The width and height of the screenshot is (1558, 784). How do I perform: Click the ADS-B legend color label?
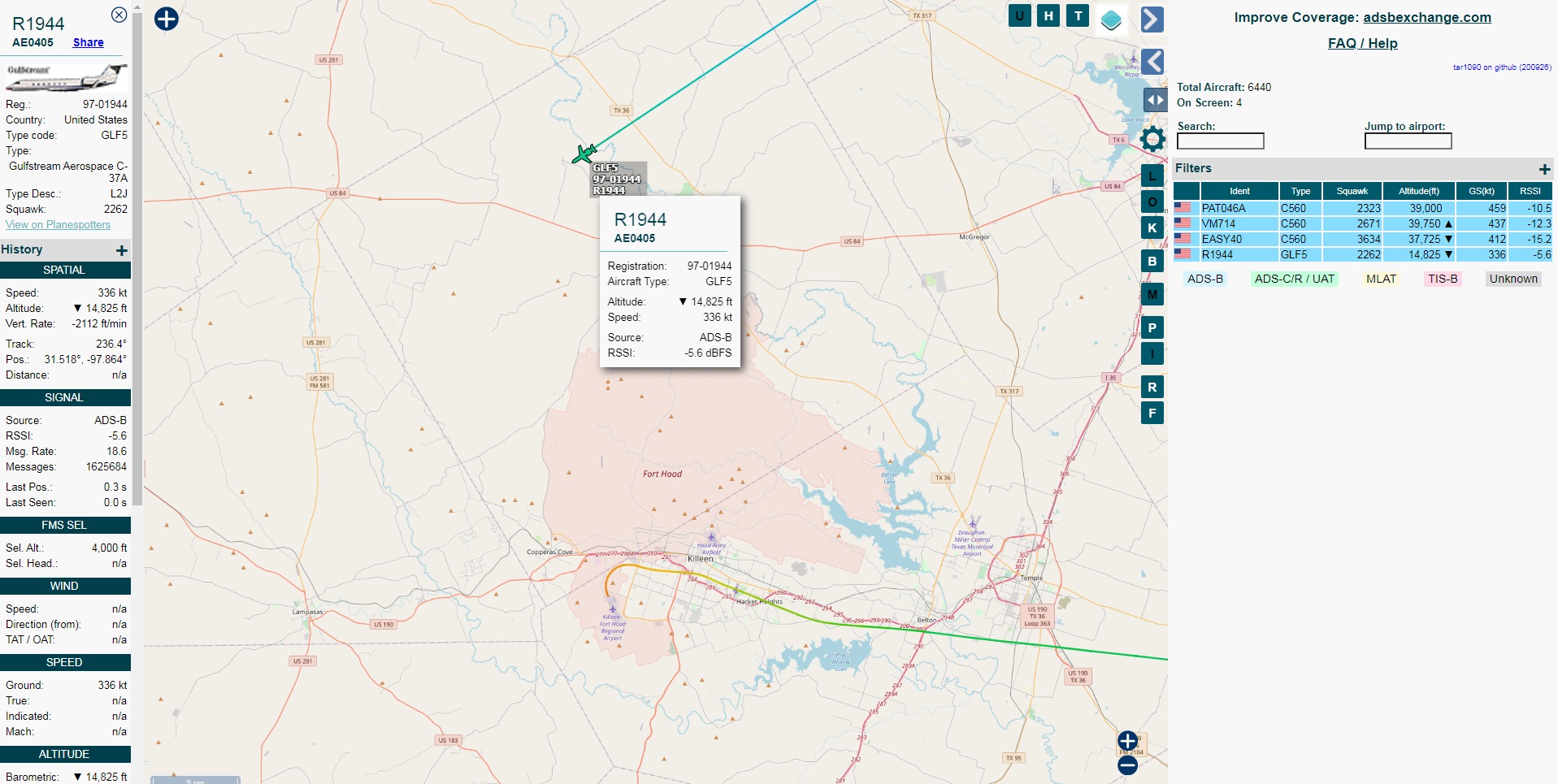tap(1204, 279)
